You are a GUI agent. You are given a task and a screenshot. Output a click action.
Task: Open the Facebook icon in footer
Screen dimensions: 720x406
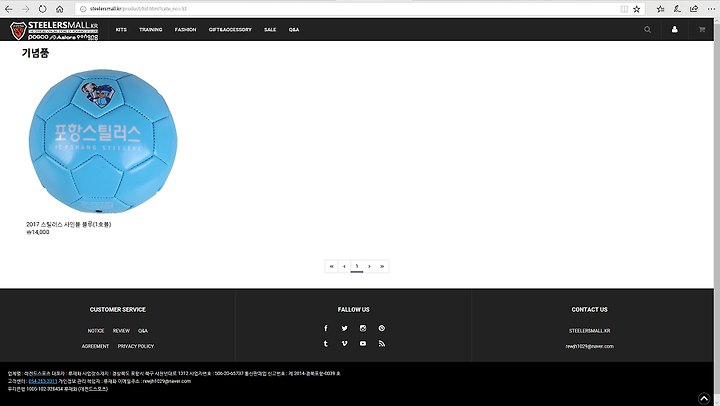326,328
